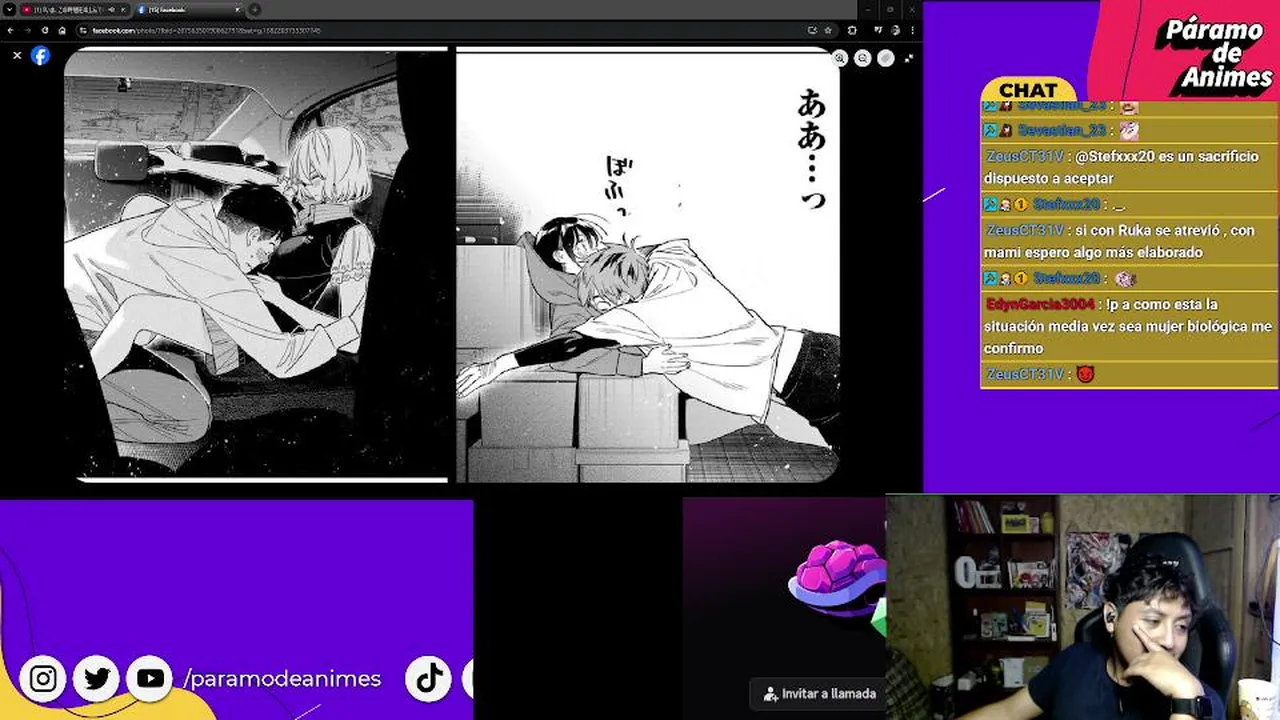Open the browser home page
The image size is (1280, 720).
click(61, 30)
